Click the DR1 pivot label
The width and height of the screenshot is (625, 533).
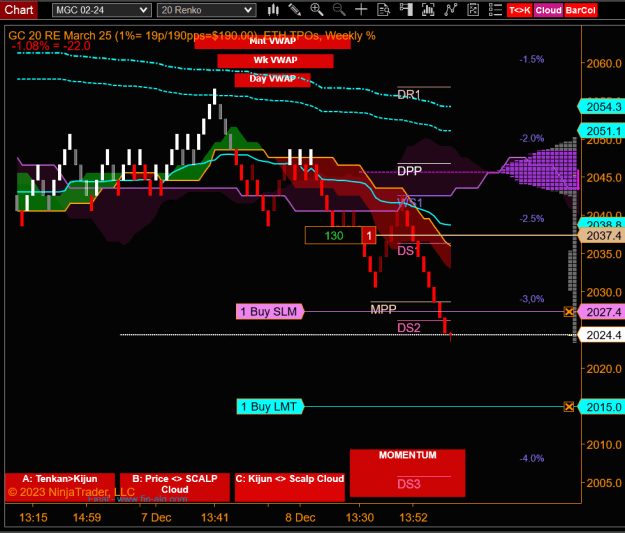click(409, 95)
